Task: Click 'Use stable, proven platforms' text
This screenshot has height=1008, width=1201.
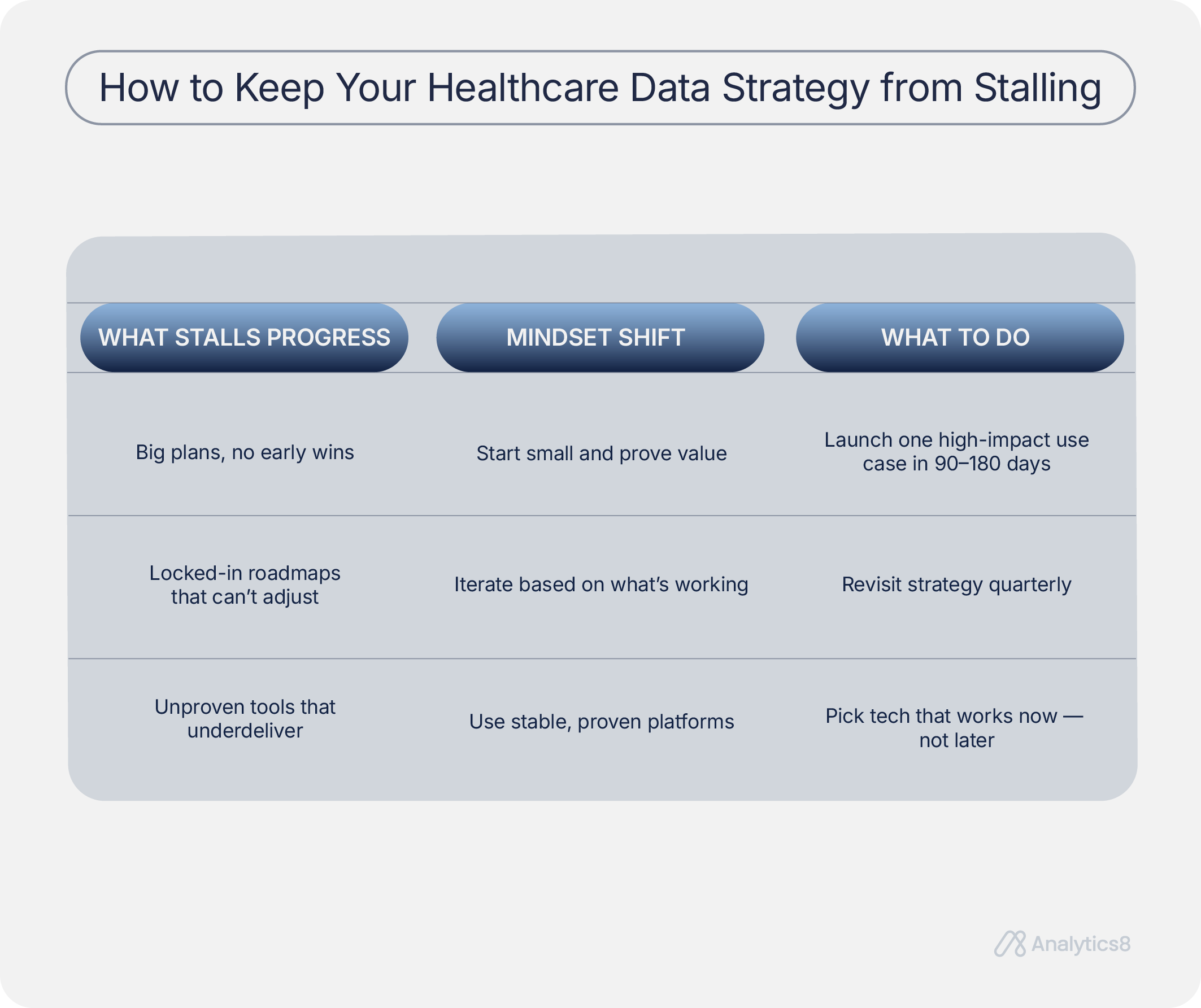Action: (x=602, y=722)
